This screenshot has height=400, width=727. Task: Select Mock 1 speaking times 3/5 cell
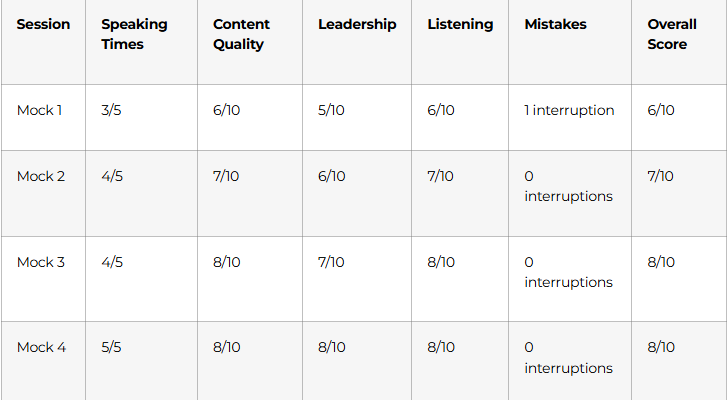[113, 110]
